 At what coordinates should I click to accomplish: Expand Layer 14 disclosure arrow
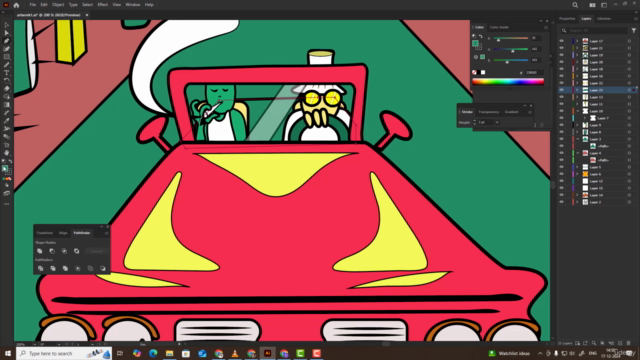(578, 195)
